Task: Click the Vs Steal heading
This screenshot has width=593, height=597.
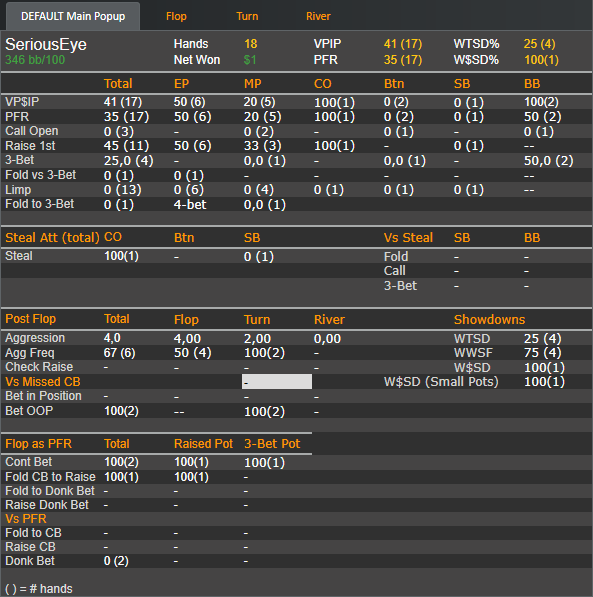Action: pos(408,238)
